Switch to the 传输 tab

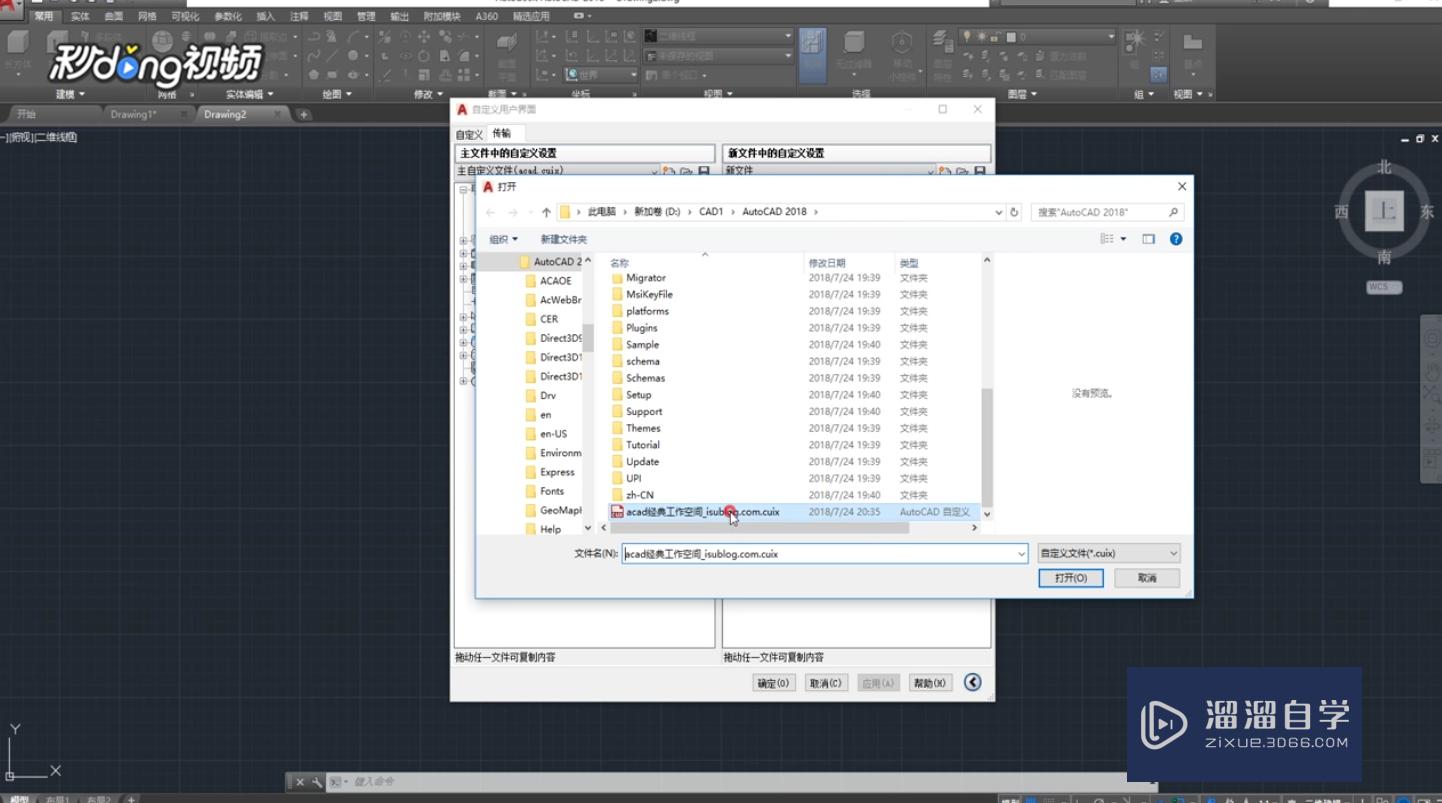(x=501, y=133)
